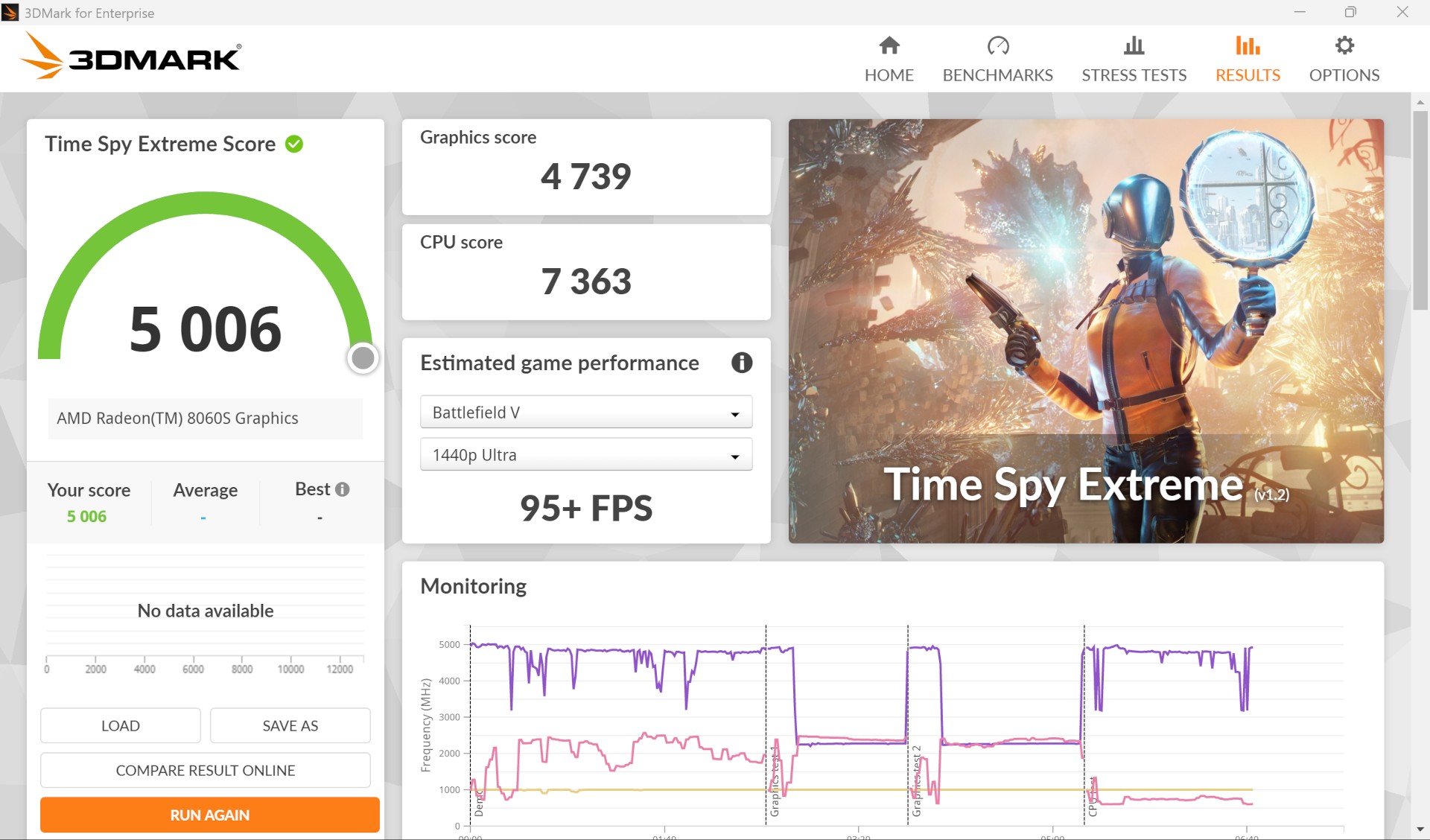This screenshot has width=1430, height=840.
Task: Click the vertical scrollbar down arrow
Action: tap(1420, 829)
